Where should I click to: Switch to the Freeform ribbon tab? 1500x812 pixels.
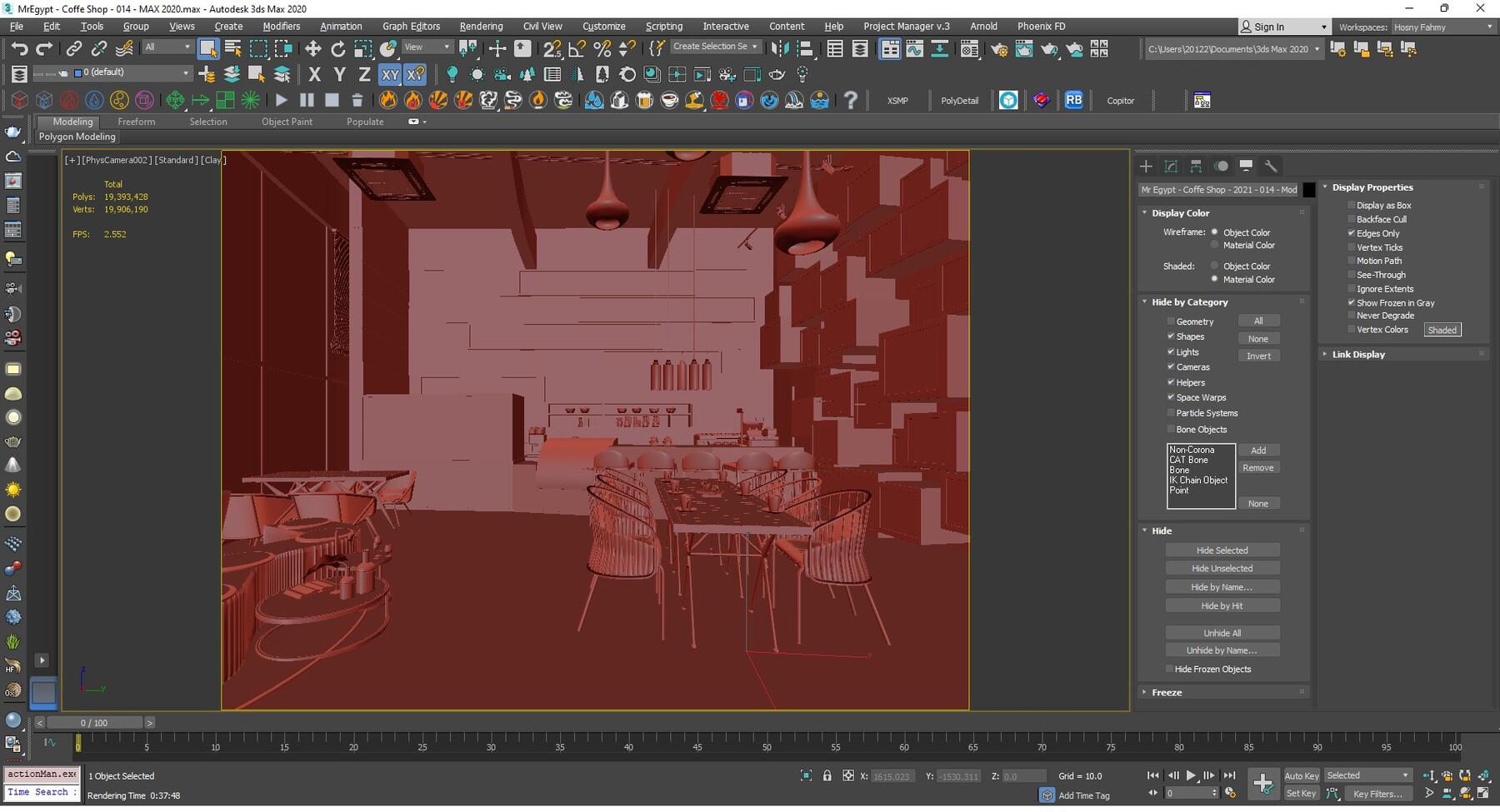137,122
